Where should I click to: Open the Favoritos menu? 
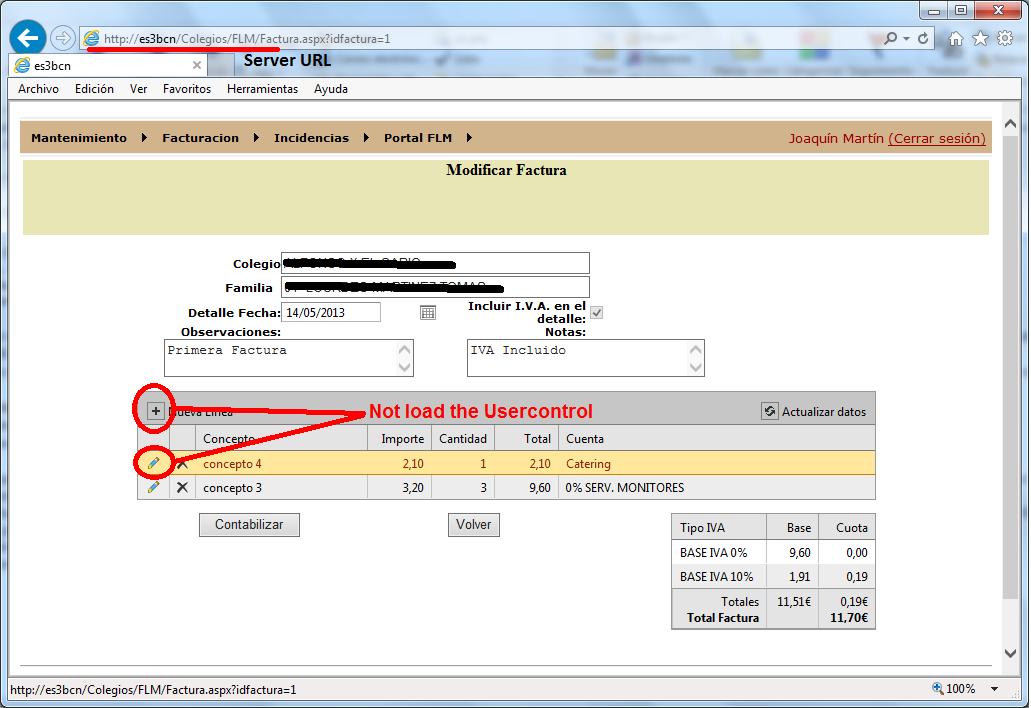187,89
